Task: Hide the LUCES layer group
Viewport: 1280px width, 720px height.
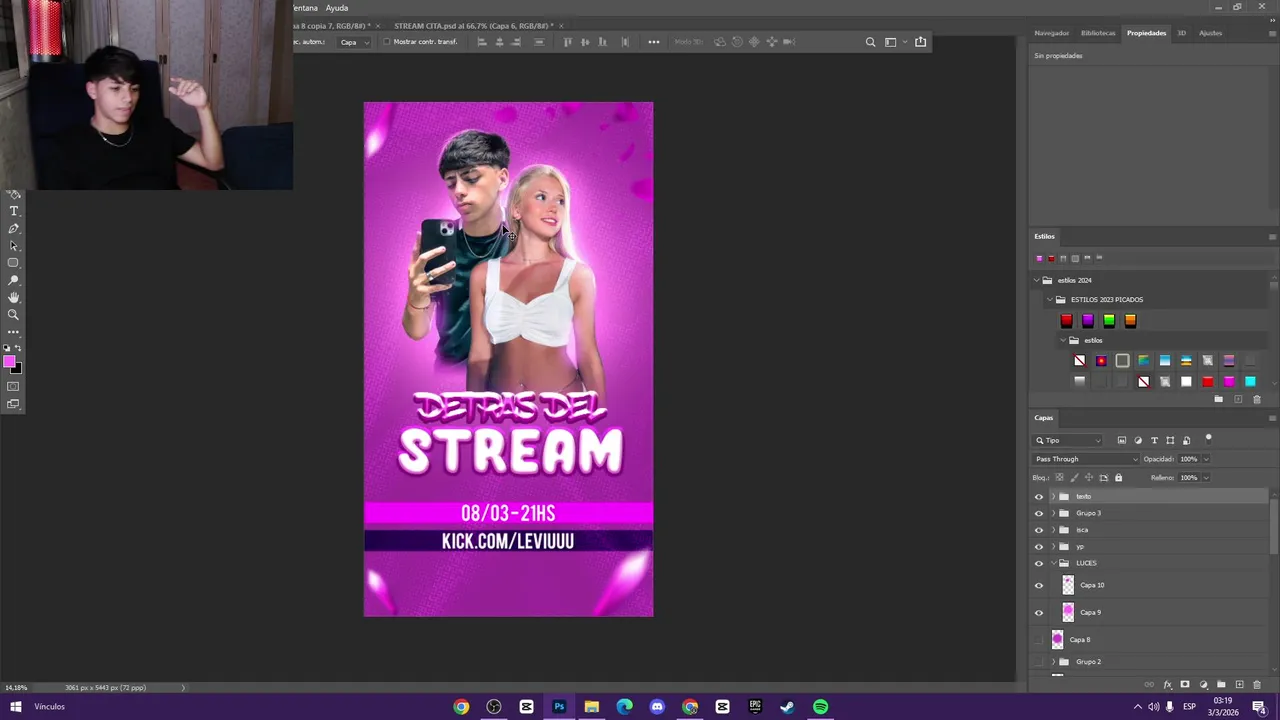Action: tap(1038, 563)
